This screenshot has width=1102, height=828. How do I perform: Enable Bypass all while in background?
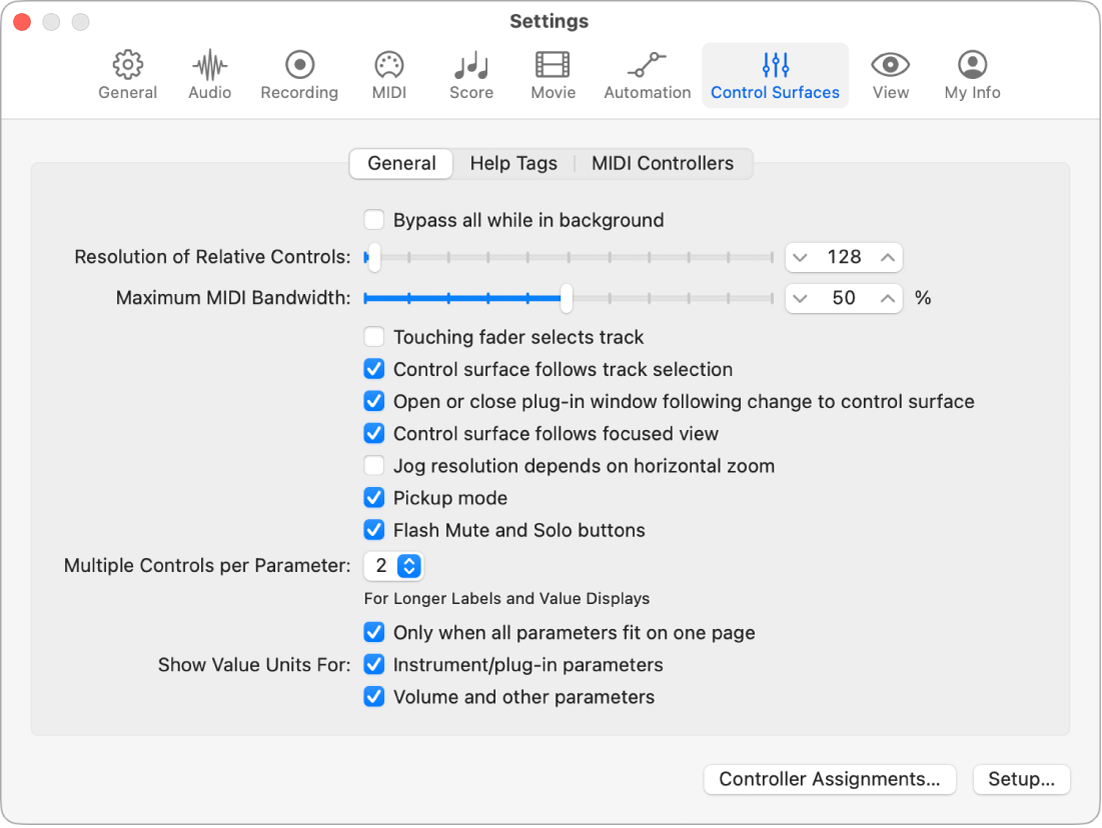pos(374,220)
